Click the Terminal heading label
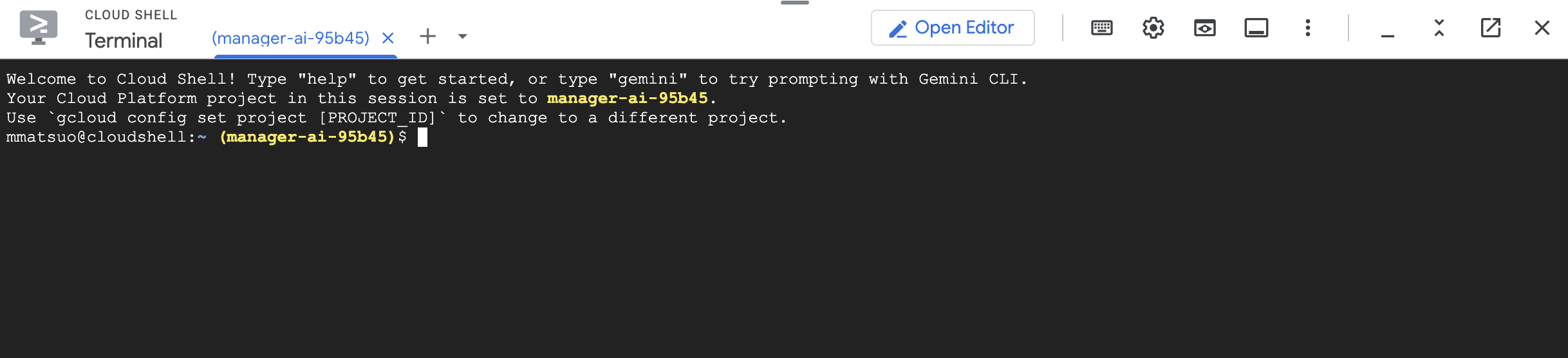This screenshot has height=358, width=1568. (x=124, y=41)
